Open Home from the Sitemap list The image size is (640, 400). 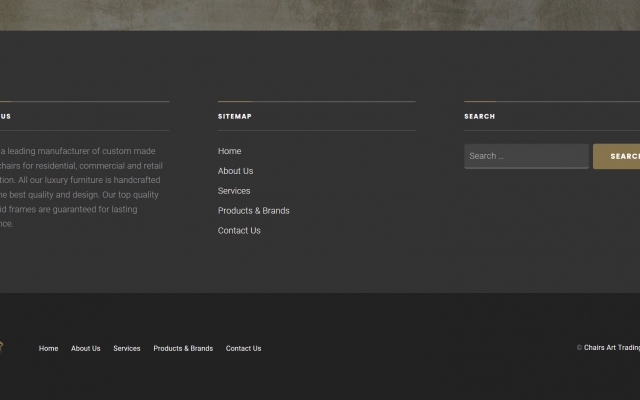pyautogui.click(x=229, y=151)
